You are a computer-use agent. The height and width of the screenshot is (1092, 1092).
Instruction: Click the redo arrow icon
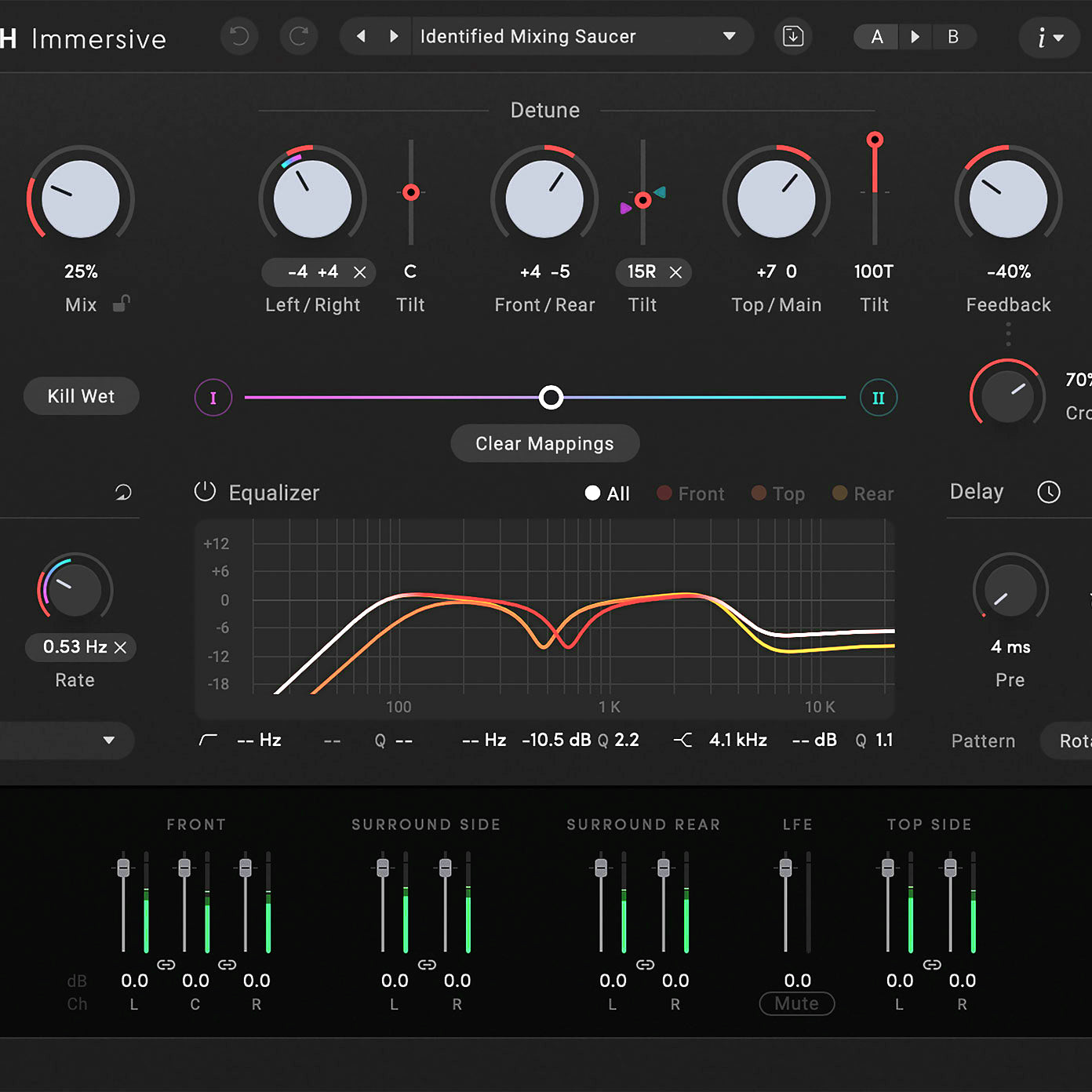coord(299,36)
